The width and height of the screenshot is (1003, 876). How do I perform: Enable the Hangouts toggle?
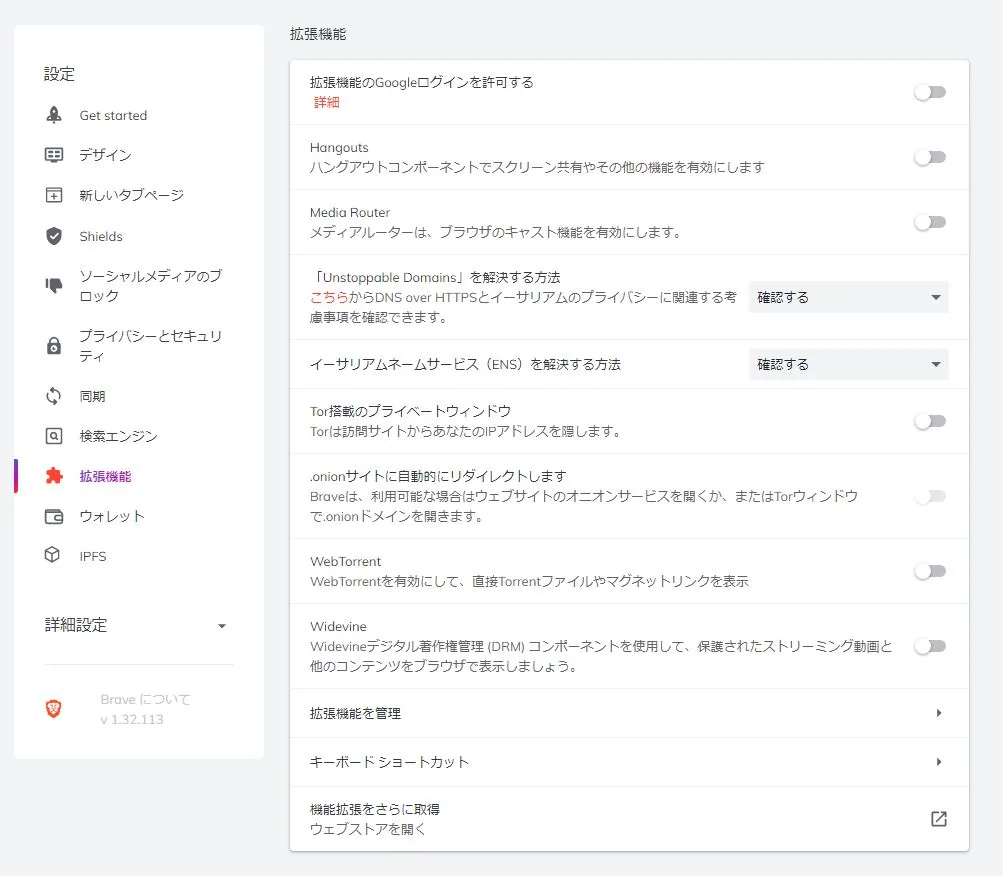[929, 157]
